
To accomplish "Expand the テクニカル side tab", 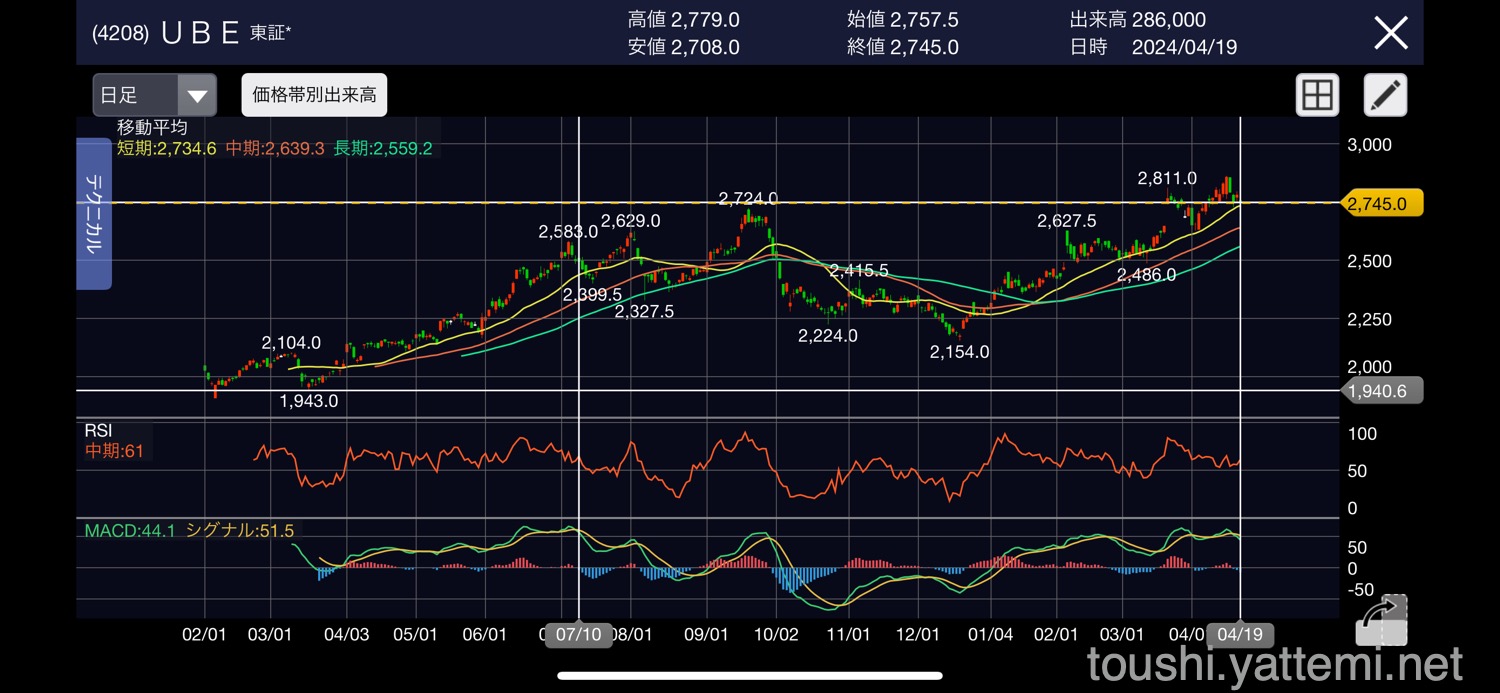I will (x=93, y=213).
